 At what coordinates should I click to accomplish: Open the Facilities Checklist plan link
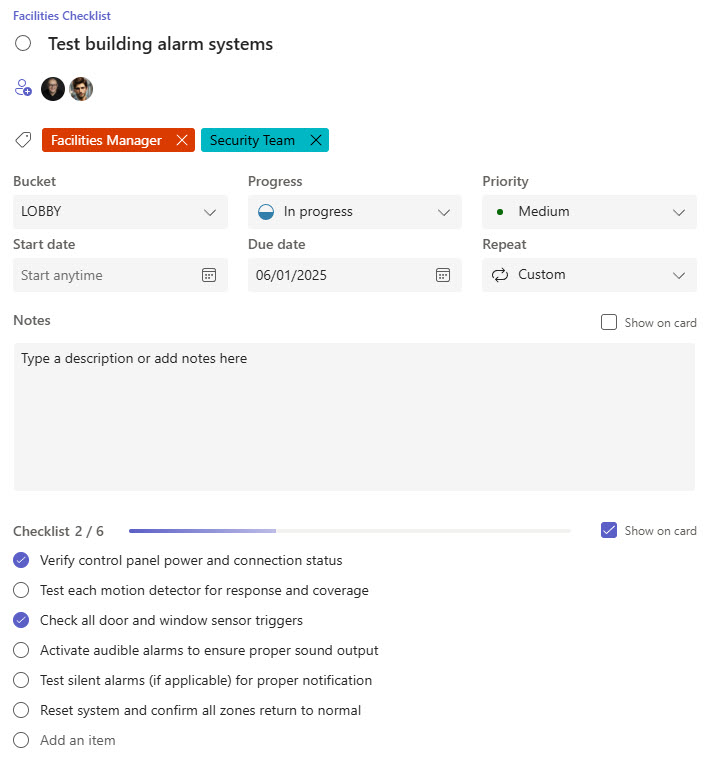(x=62, y=16)
